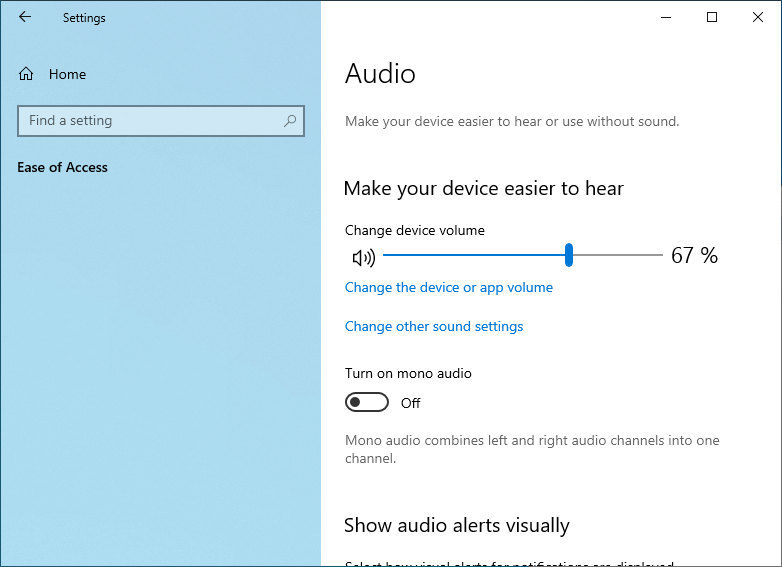Image resolution: width=782 pixels, height=567 pixels.
Task: Click the 67 % volume value
Action: [694, 256]
